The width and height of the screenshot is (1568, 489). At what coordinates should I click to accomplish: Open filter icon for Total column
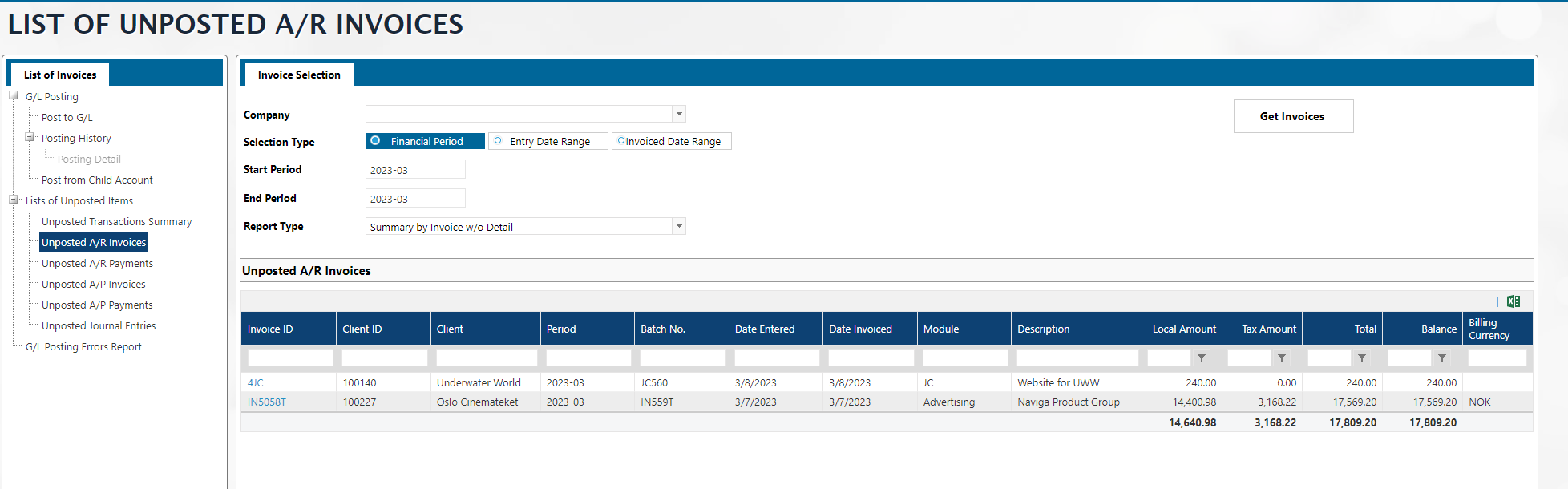[1361, 358]
